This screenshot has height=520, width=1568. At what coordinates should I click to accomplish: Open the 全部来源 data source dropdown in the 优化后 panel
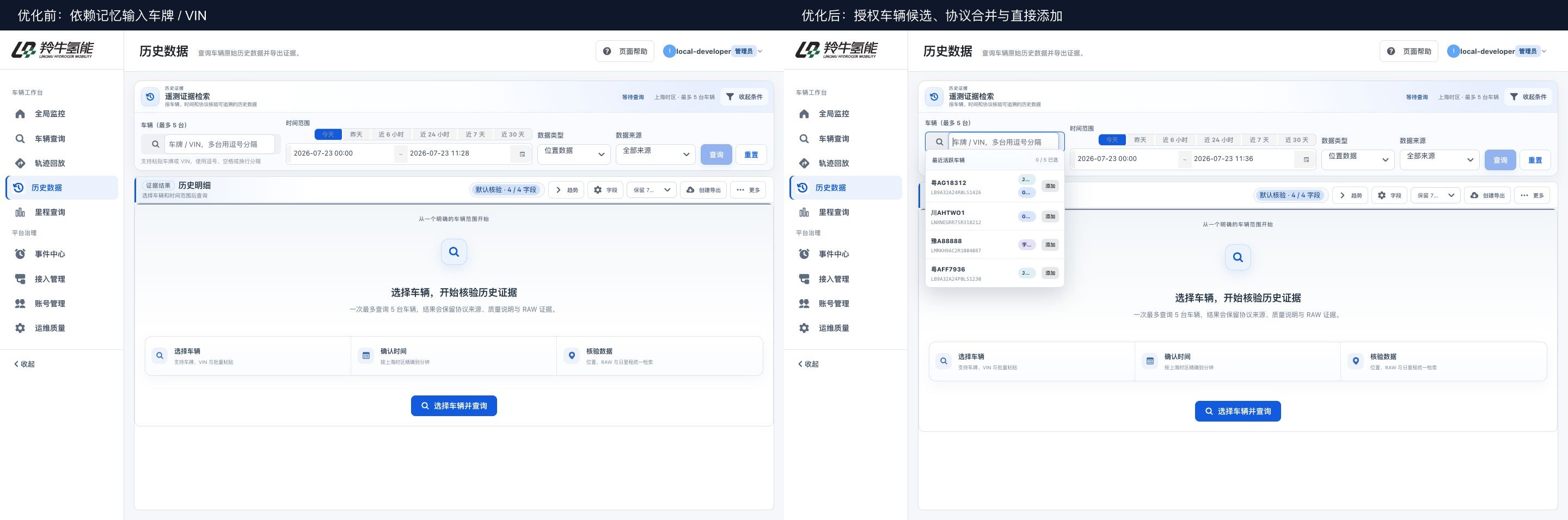click(1439, 159)
